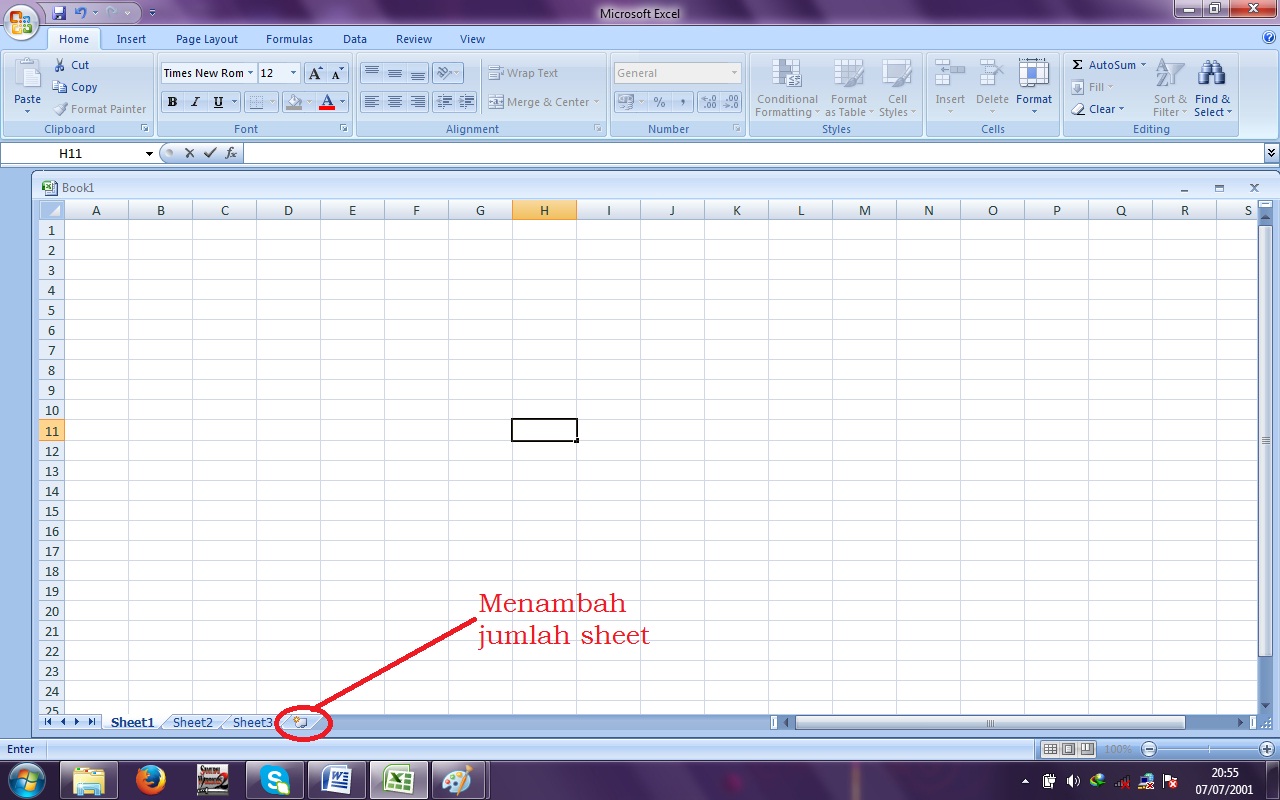Increase the font size

pyautogui.click(x=315, y=73)
